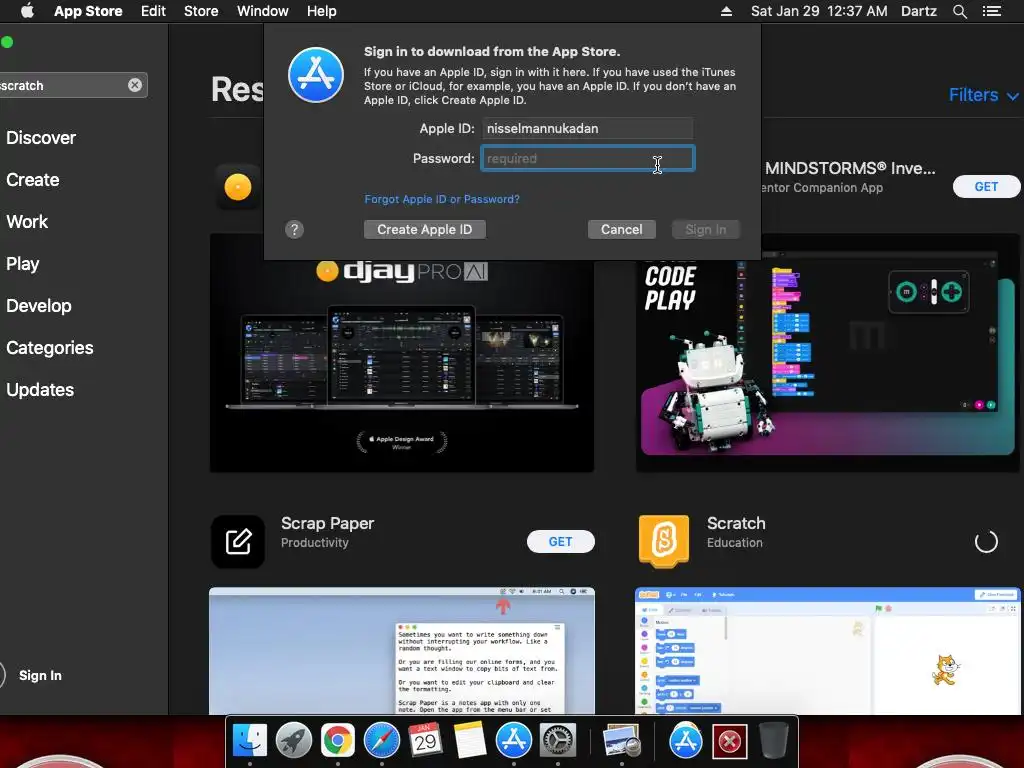Open the Apple menu
The image size is (1024, 768).
[x=27, y=11]
